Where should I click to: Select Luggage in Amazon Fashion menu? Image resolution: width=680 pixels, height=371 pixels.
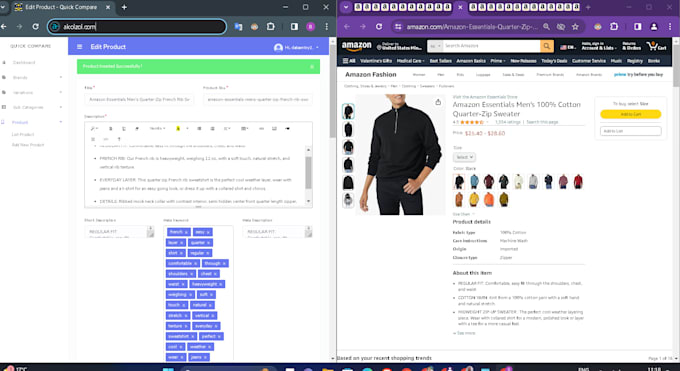(x=483, y=75)
